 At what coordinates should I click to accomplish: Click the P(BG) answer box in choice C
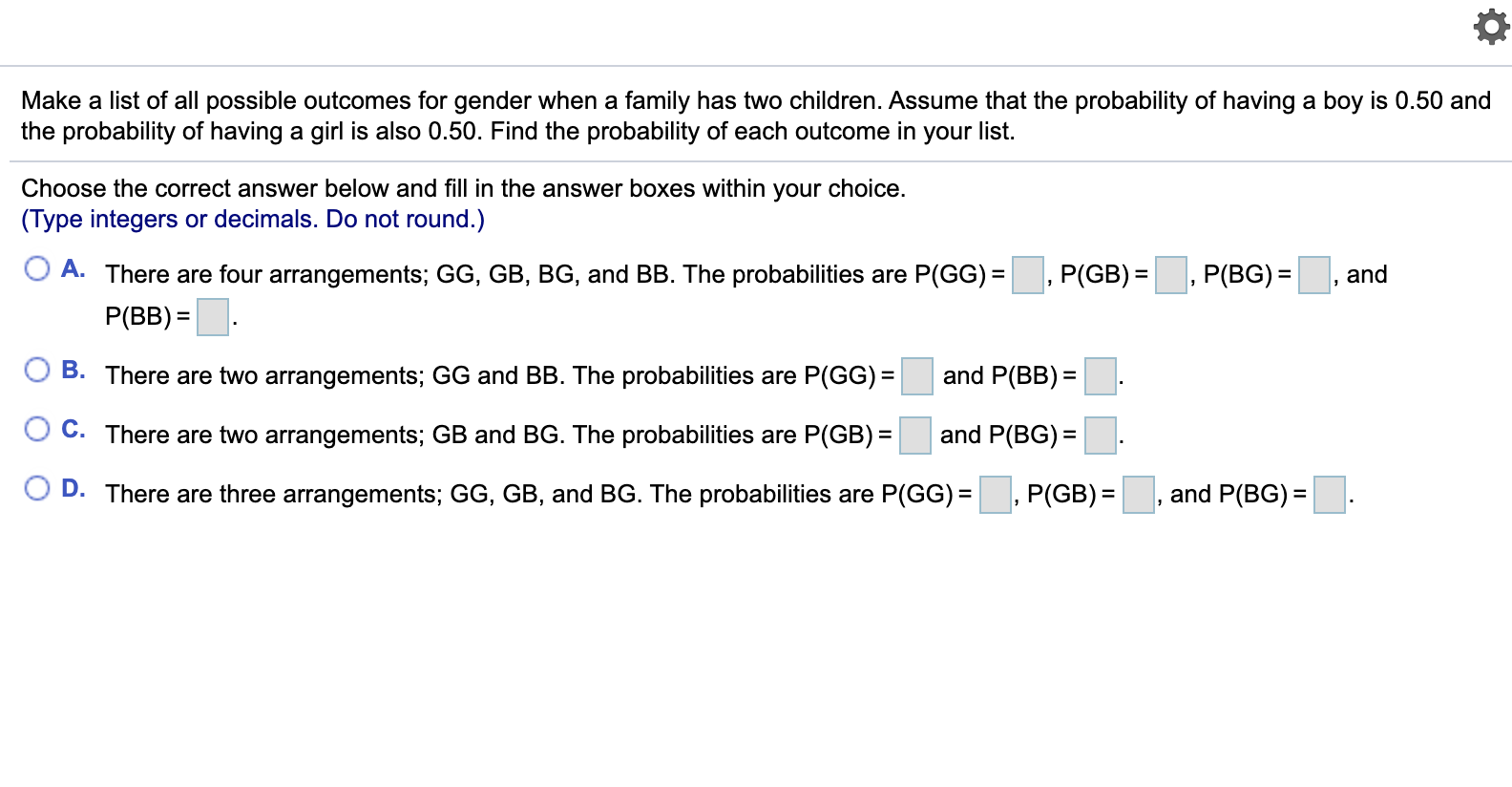tap(1101, 436)
